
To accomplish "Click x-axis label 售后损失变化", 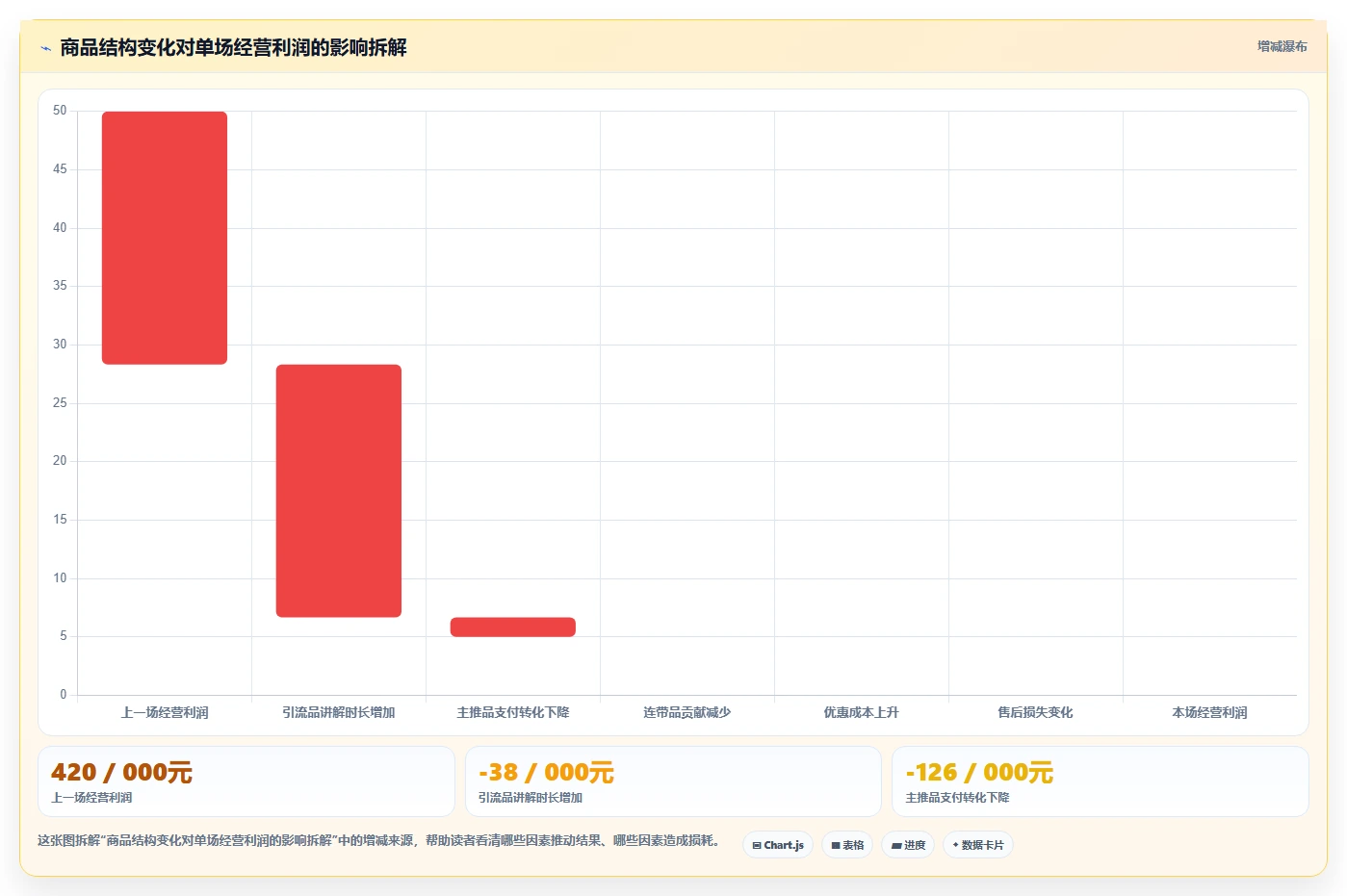I will point(1036,712).
